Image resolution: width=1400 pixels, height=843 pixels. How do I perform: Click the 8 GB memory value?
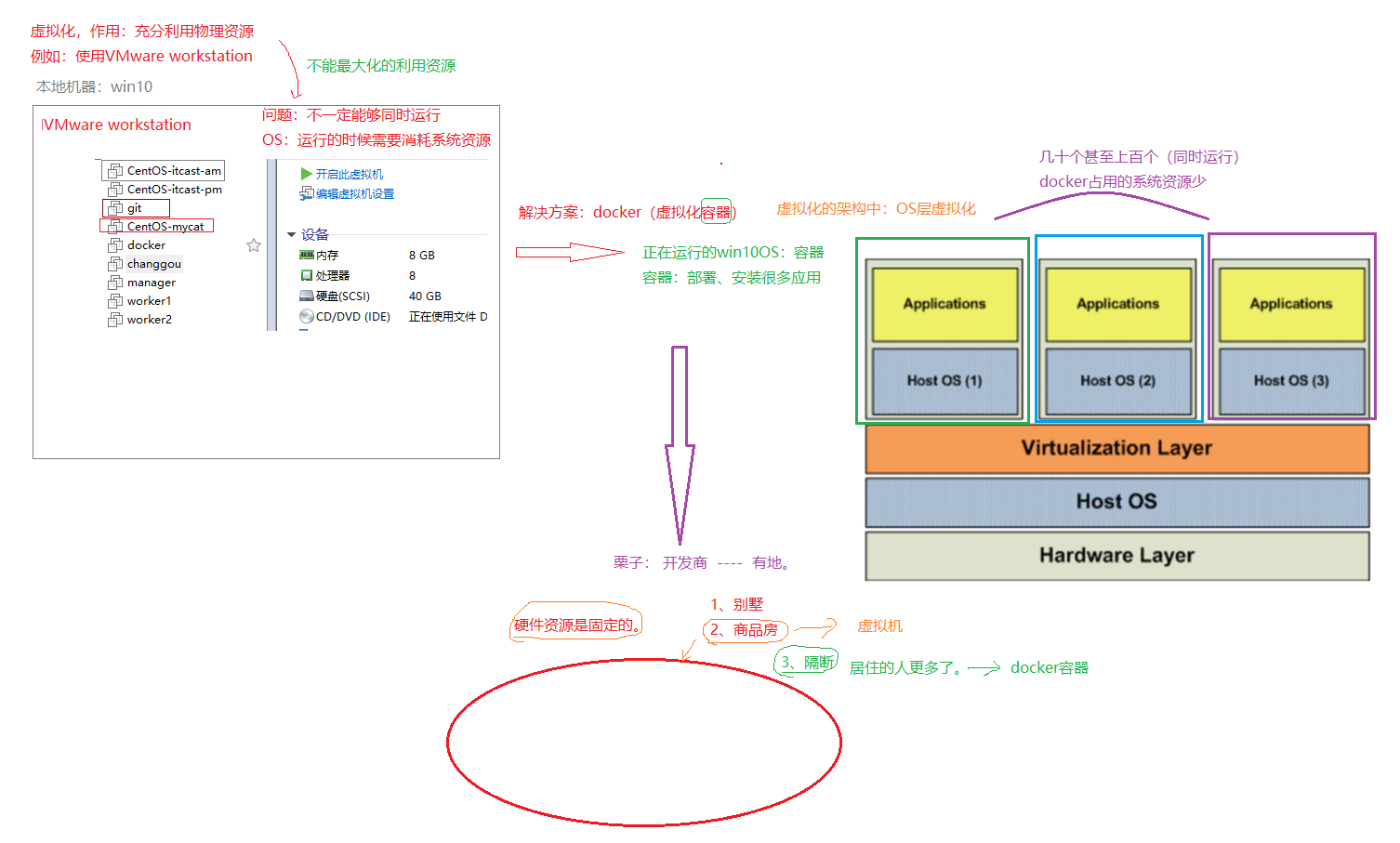tap(422, 255)
